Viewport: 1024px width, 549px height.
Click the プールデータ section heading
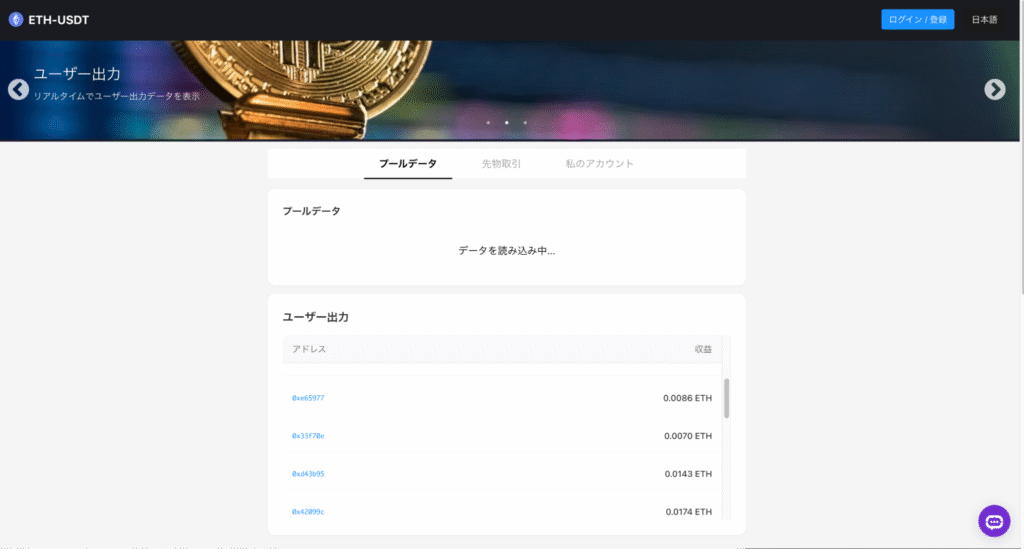312,212
